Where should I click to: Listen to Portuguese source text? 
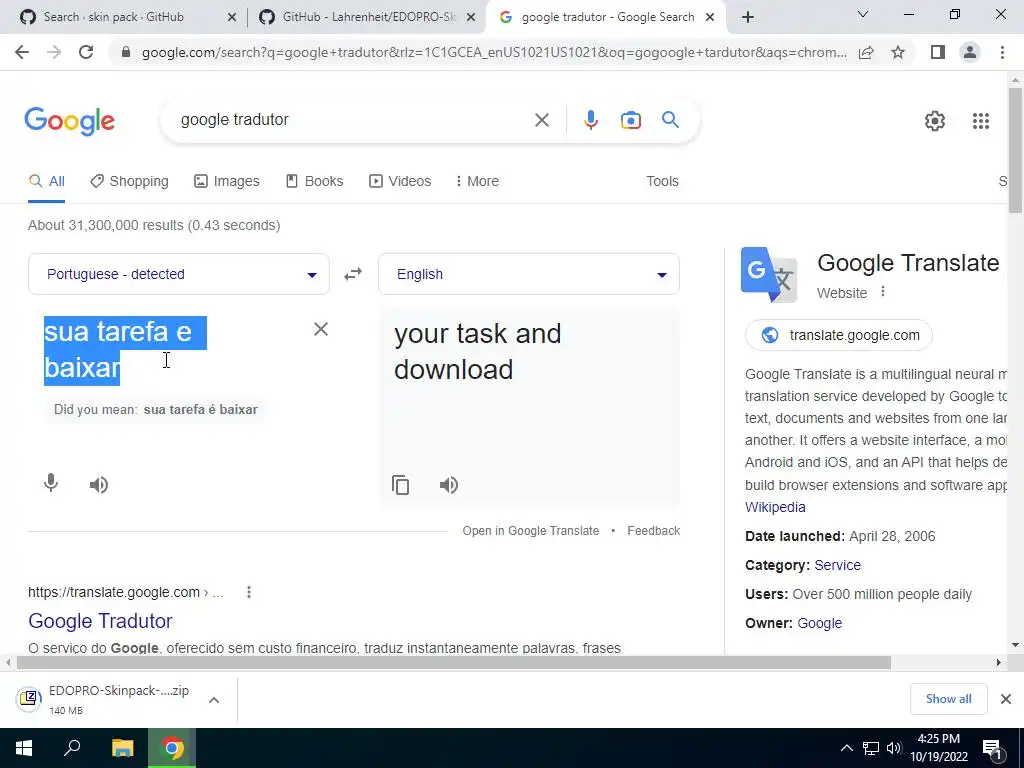click(x=99, y=485)
